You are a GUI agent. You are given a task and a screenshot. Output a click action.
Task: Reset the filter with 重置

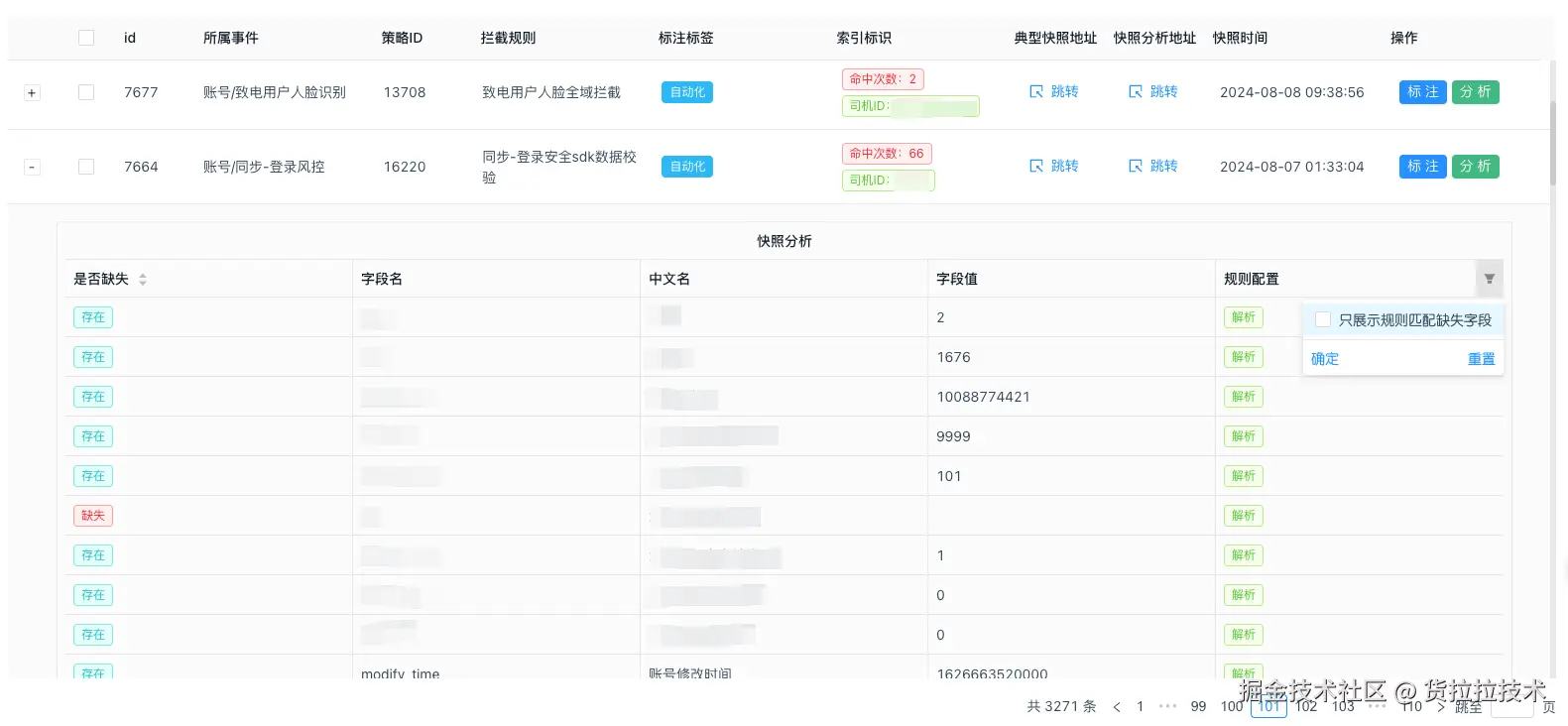pos(1482,359)
